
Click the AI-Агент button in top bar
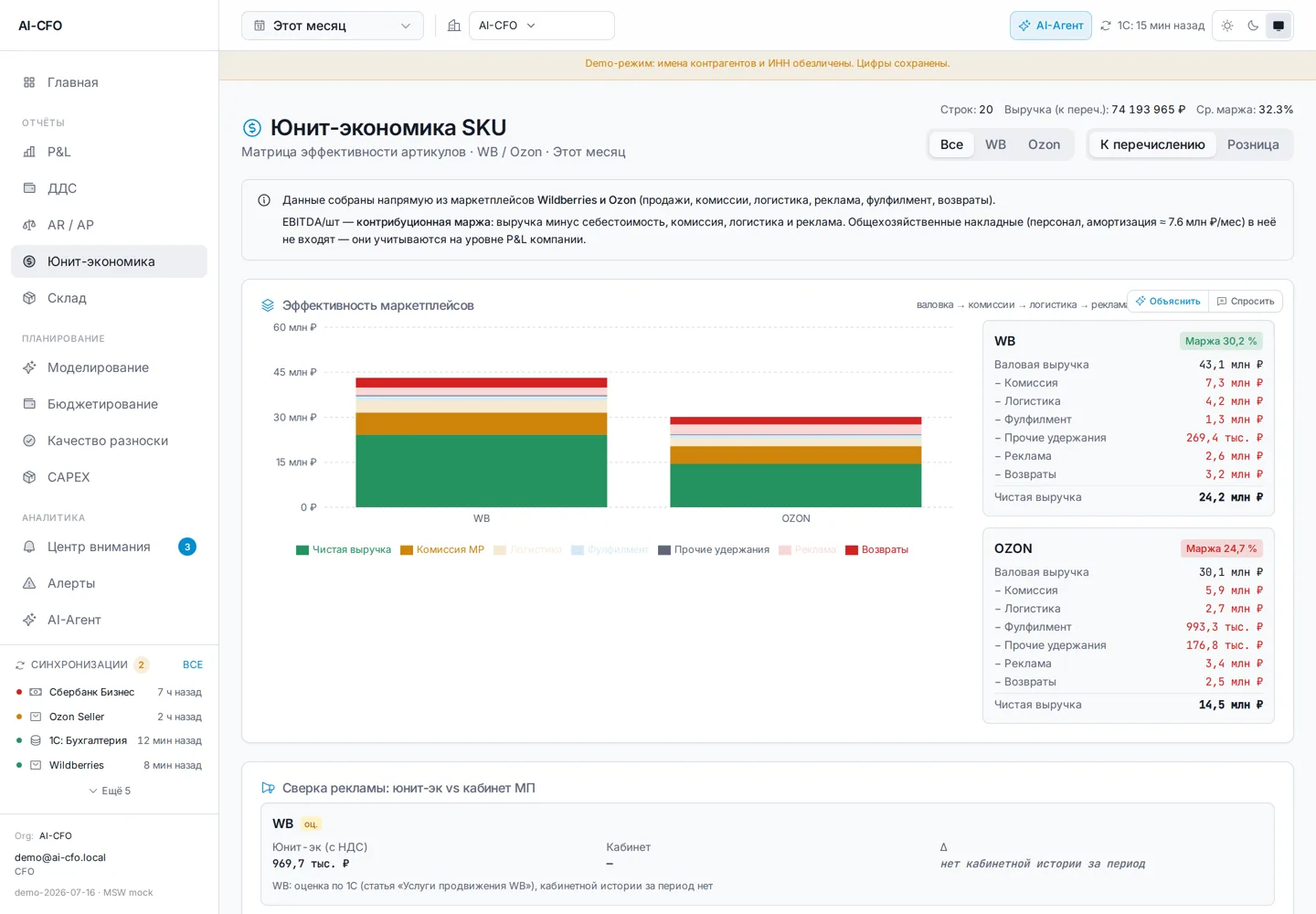coord(1051,26)
